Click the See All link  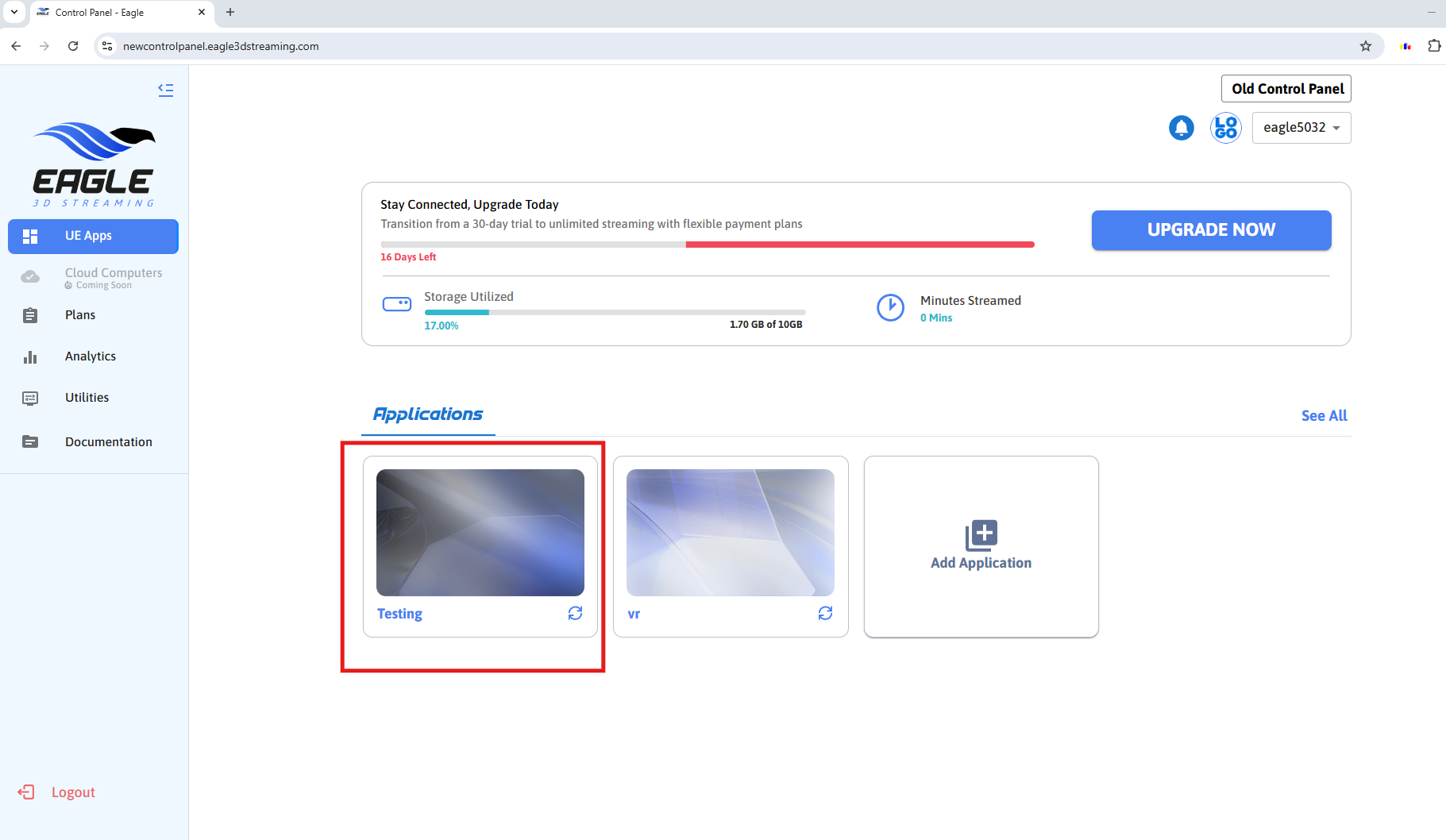[x=1324, y=415]
